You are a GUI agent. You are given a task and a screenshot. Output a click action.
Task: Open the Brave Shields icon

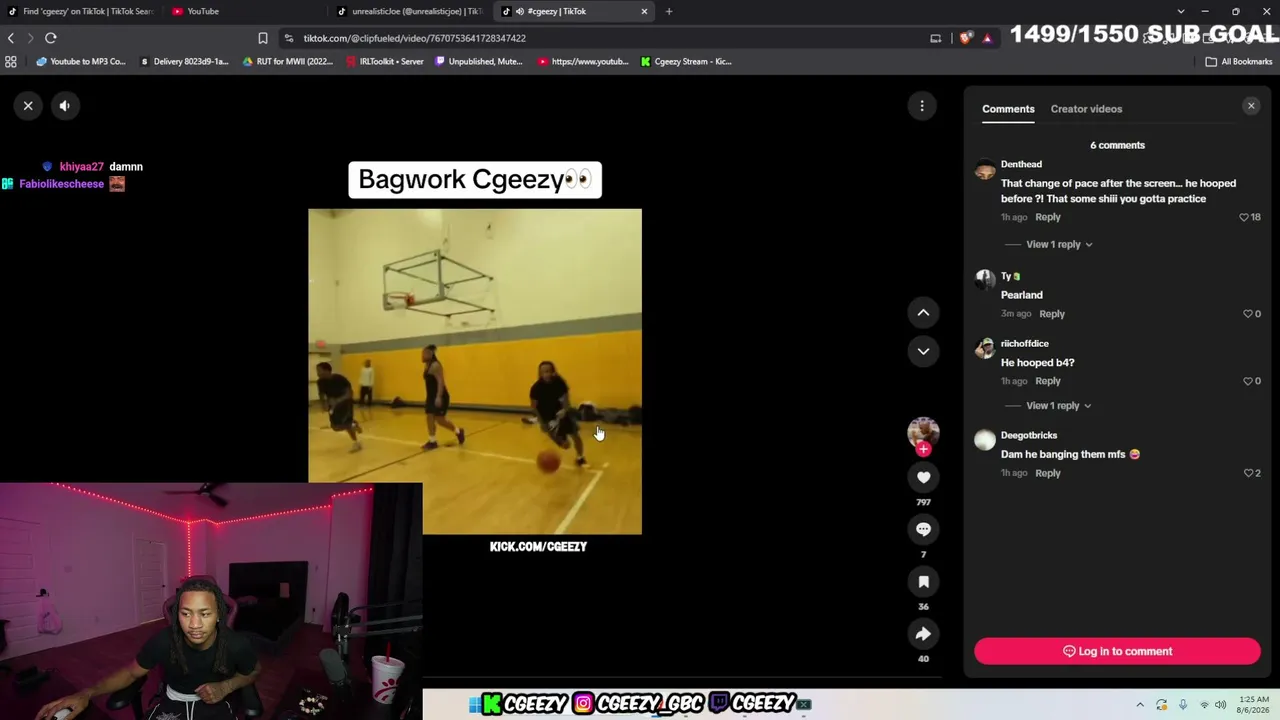965,38
